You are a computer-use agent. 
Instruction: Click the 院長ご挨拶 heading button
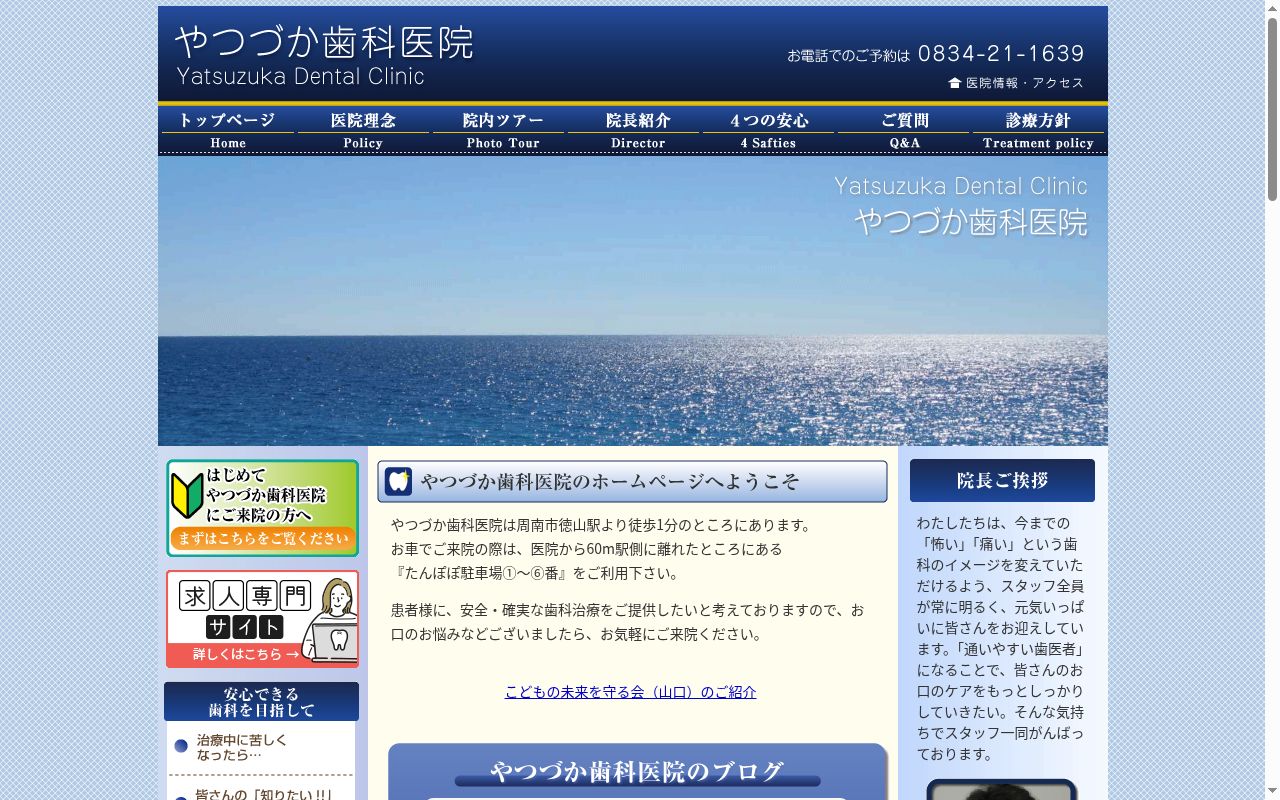pos(1002,481)
